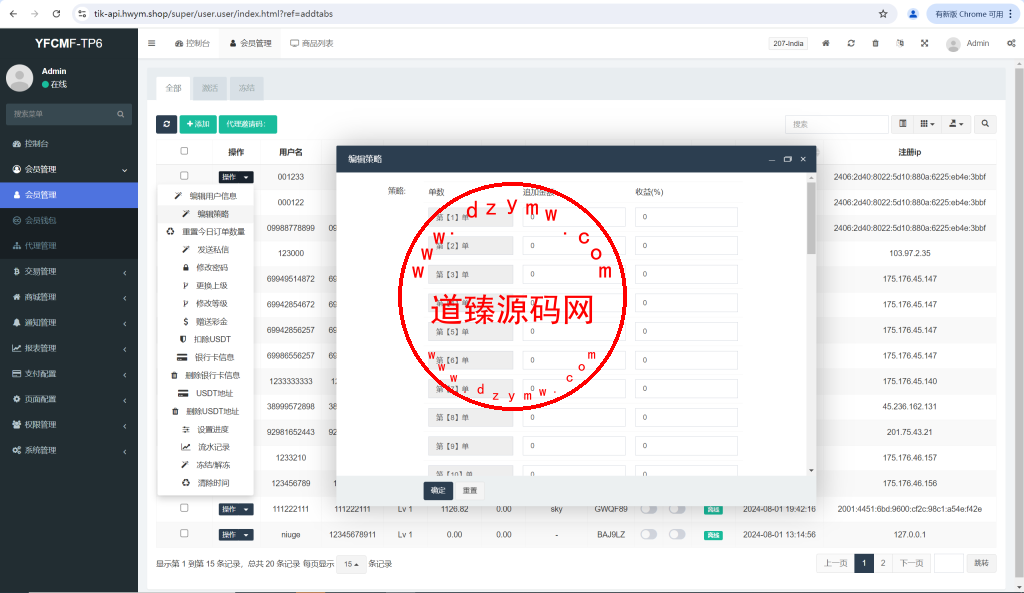Tick the checkbox for user niuge

tap(184, 533)
